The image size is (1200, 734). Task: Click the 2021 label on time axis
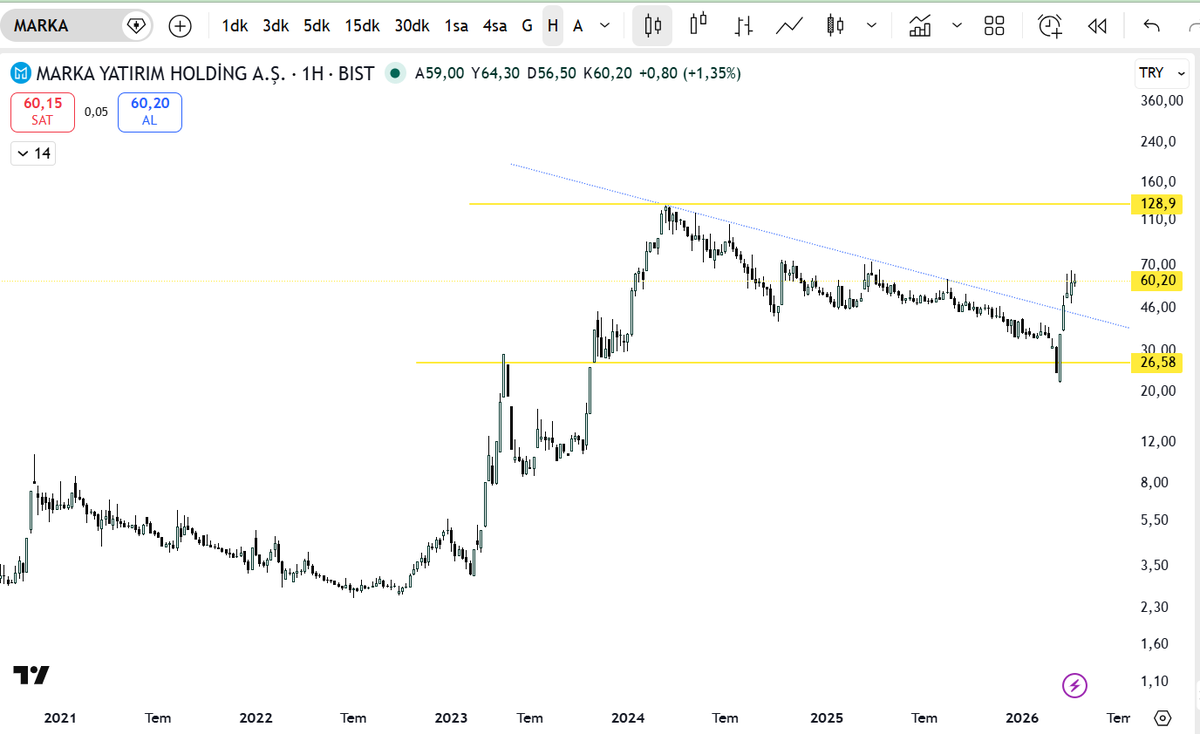(60, 718)
